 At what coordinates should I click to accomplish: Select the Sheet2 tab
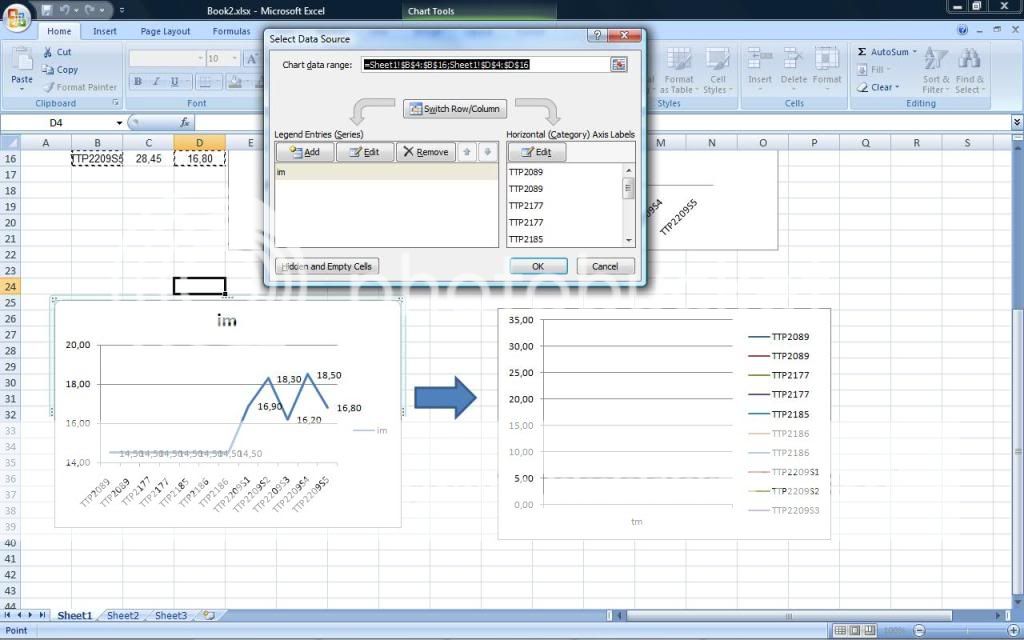tap(121, 616)
